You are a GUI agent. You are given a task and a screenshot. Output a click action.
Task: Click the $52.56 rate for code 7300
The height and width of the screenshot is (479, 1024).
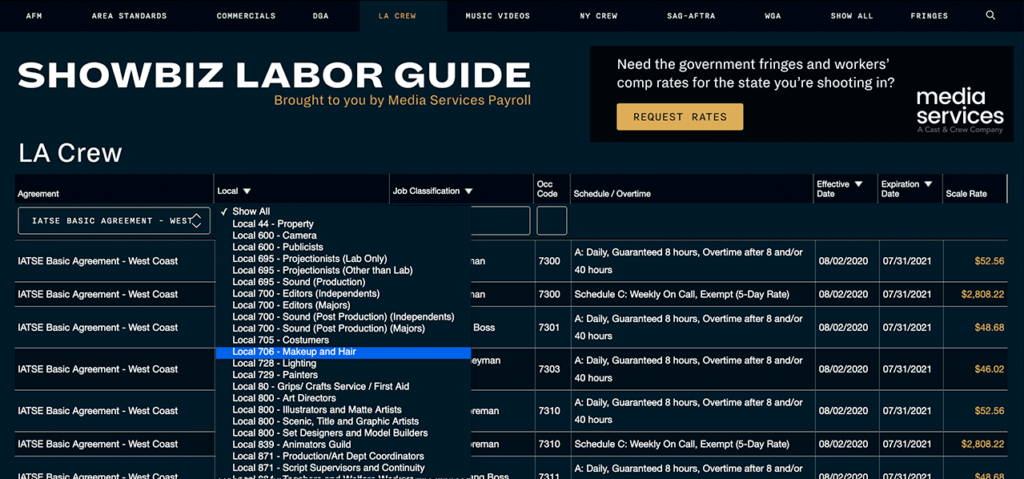pyautogui.click(x=989, y=261)
